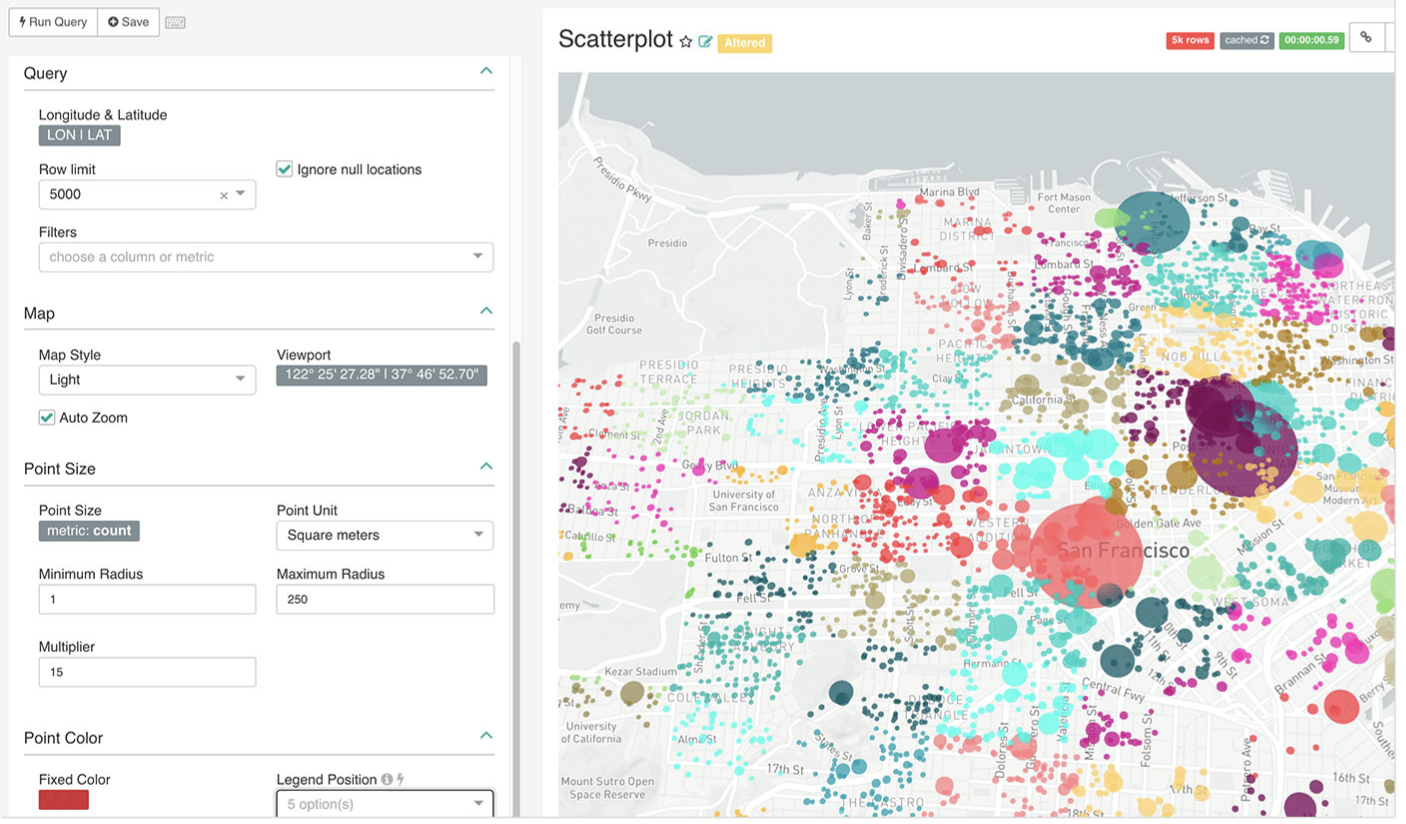Click the edit chart properties icon
Image resolution: width=1406 pixels, height=824 pixels.
[x=705, y=42]
